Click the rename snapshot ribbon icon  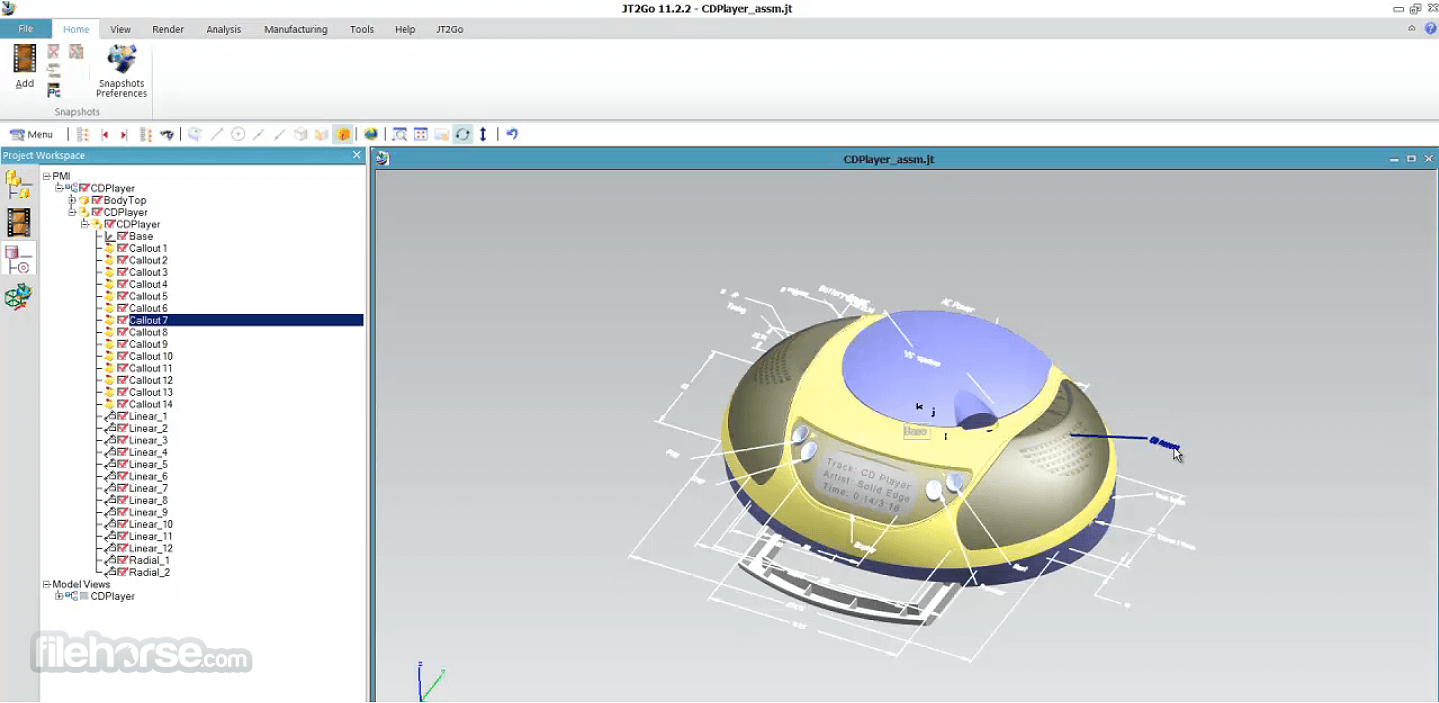coord(54,71)
